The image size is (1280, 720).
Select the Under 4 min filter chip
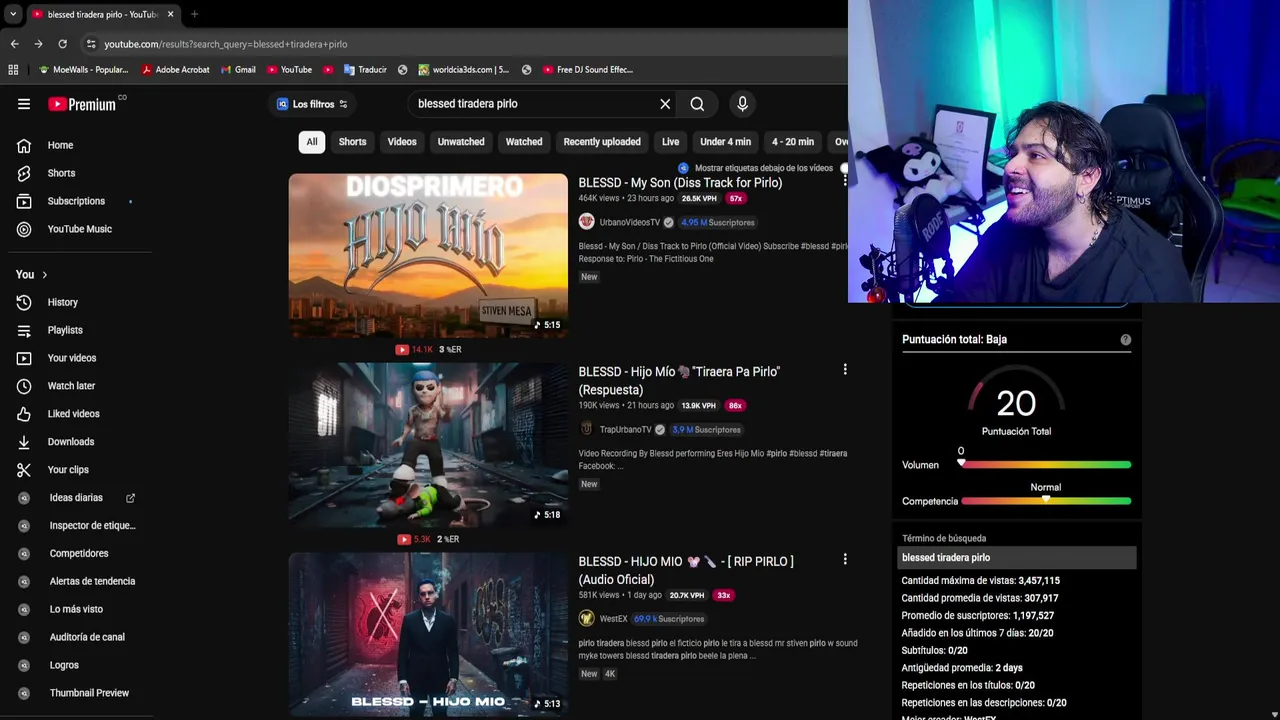point(725,142)
